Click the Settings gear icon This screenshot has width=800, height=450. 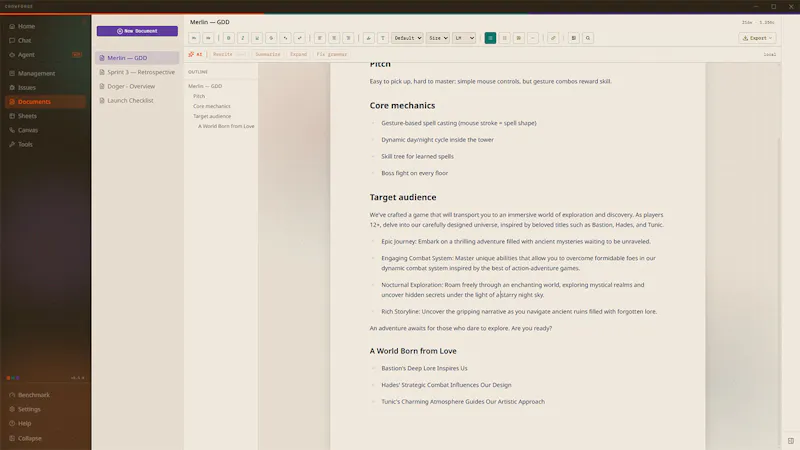click(x=12, y=409)
